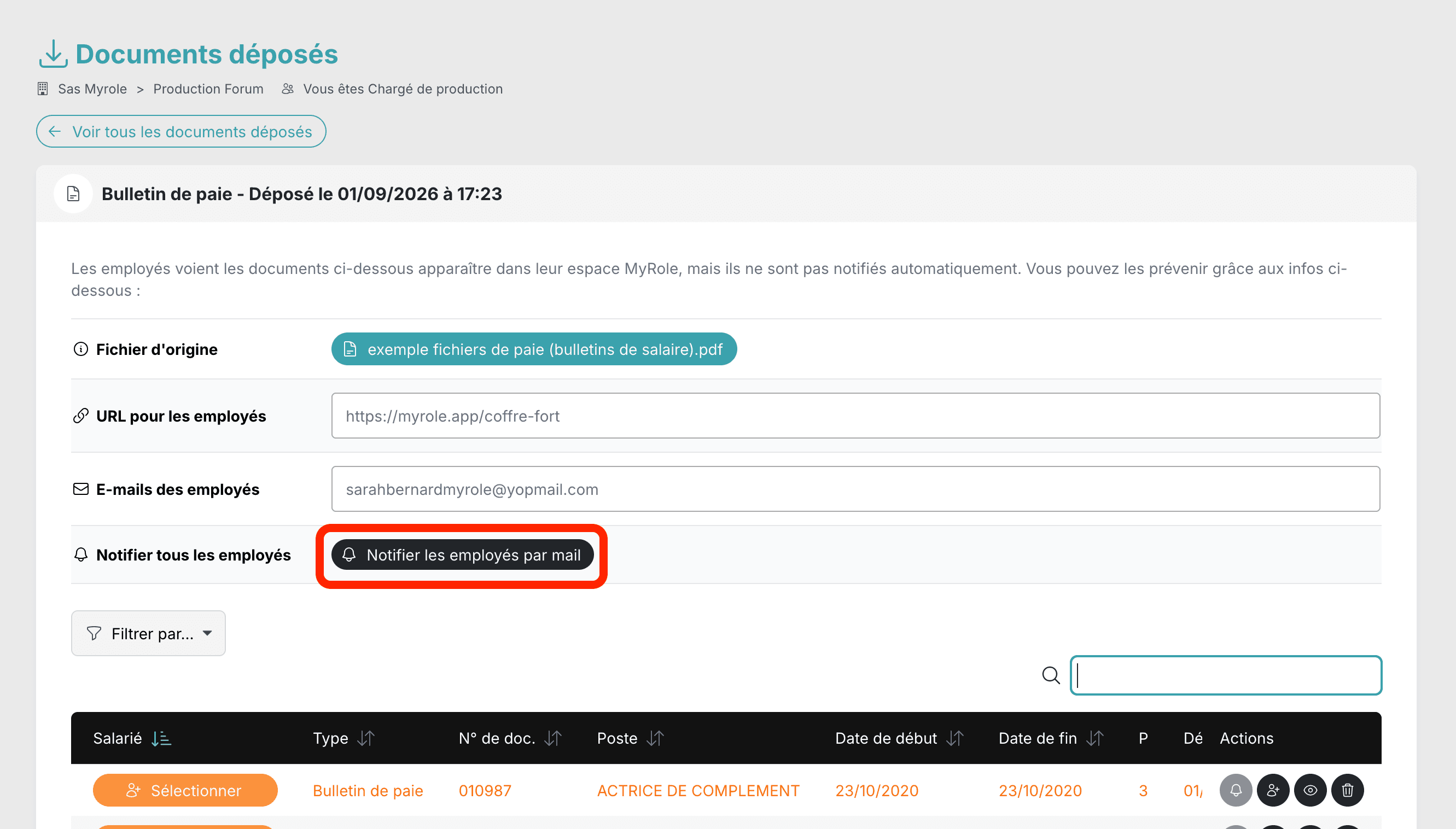Click document number 010987
Image resolution: width=1456 pixels, height=829 pixels.
485,791
